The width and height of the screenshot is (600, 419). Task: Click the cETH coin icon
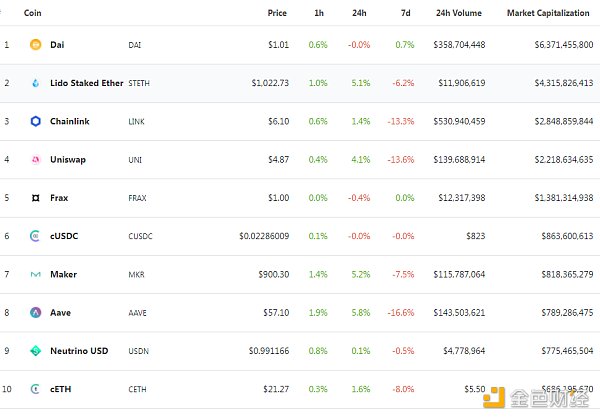35,389
